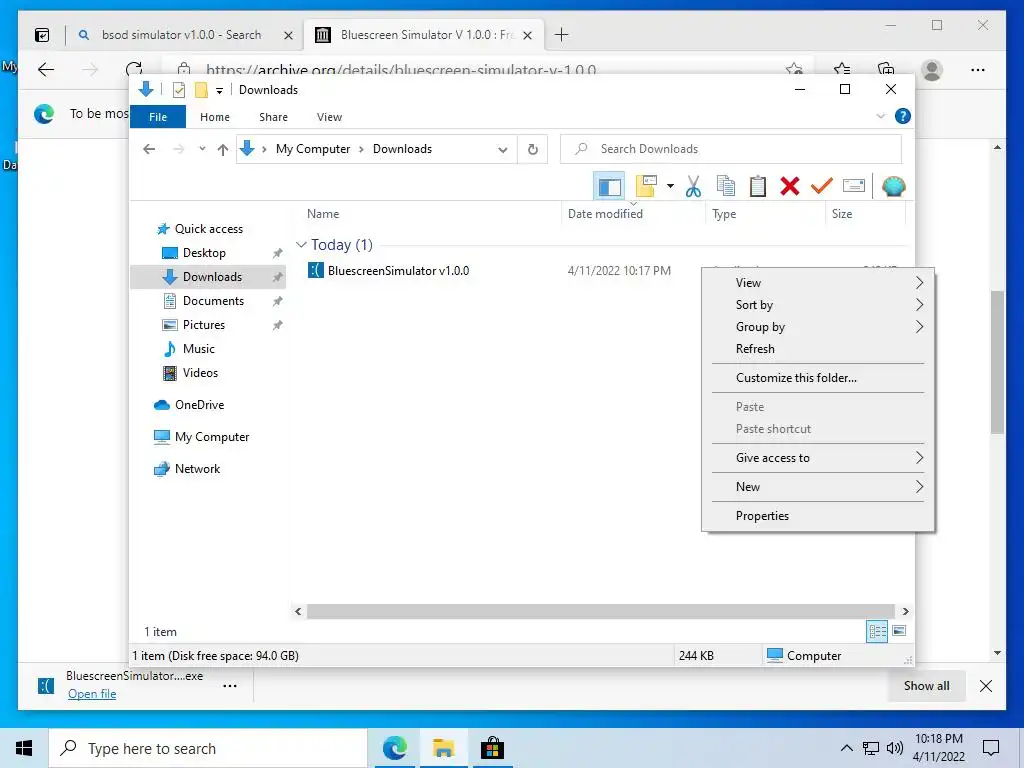
Task: Click the Search Downloads field
Action: pyautogui.click(x=731, y=150)
